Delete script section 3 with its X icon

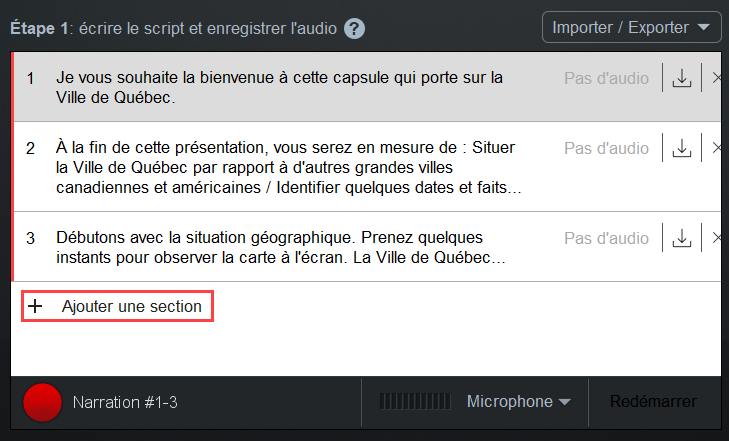click(716, 238)
